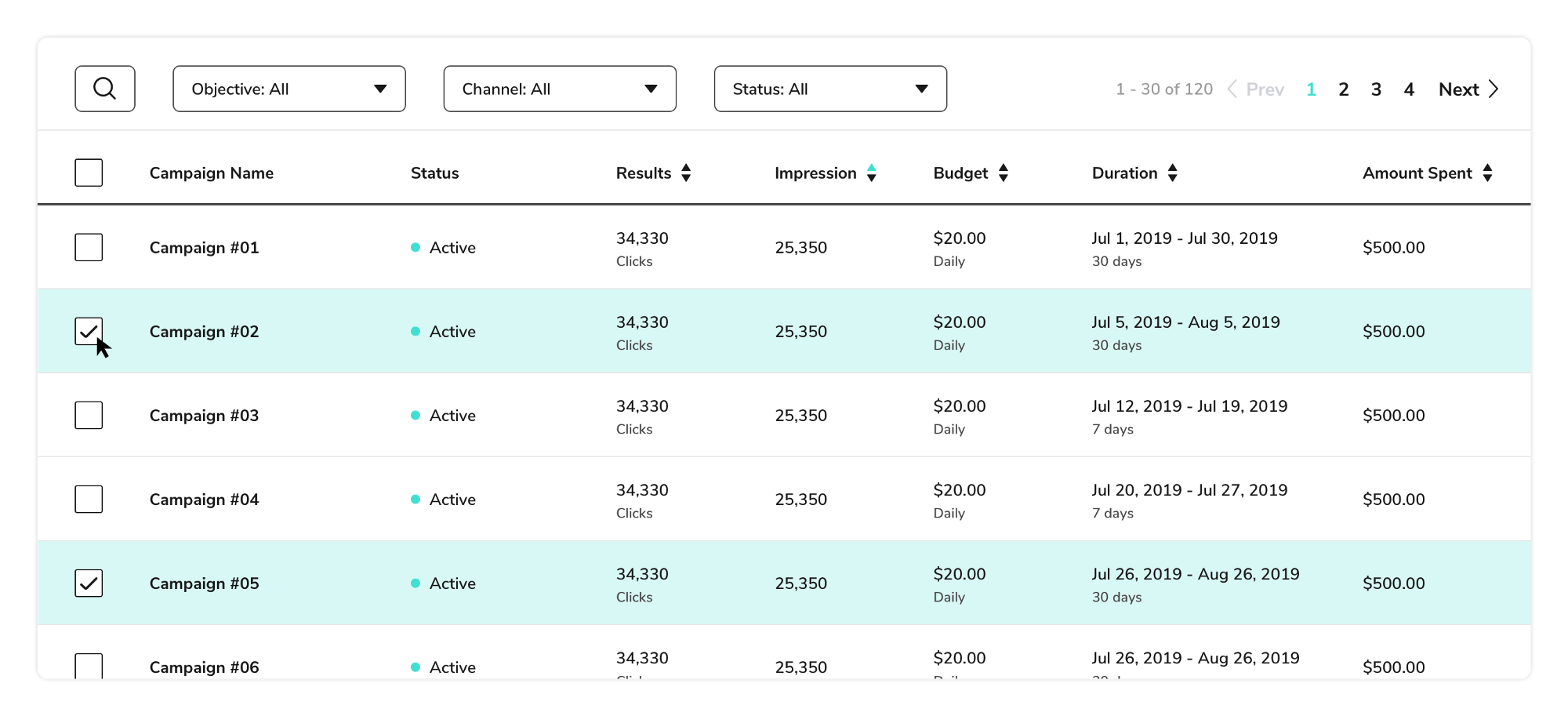Viewport: 1568px width, 716px height.
Task: Jump to page 4
Action: (x=1409, y=89)
